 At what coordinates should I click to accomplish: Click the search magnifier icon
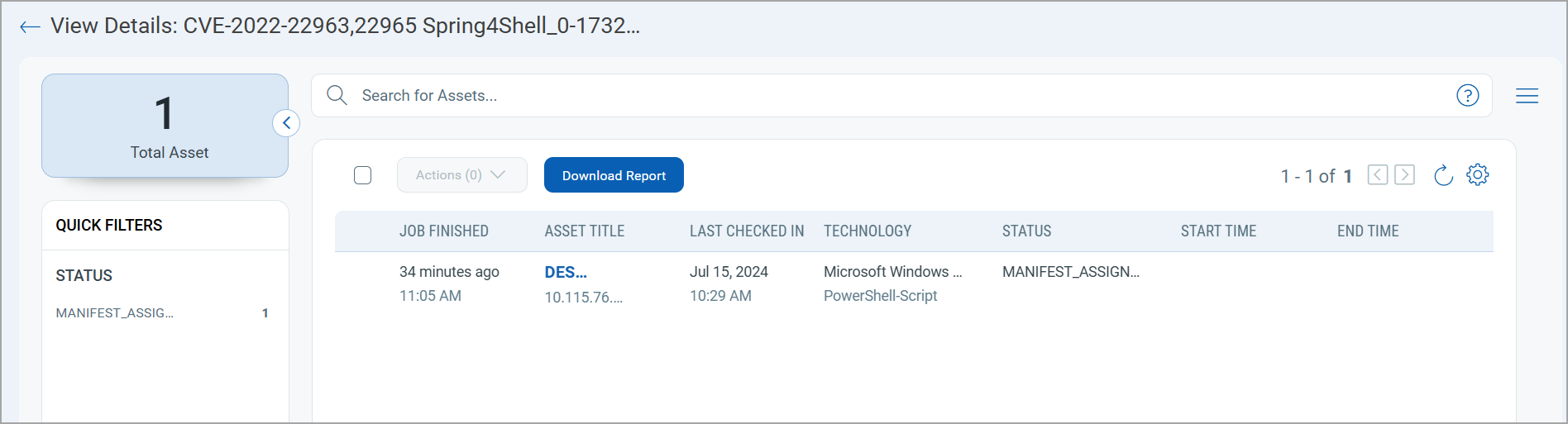pyautogui.click(x=337, y=95)
